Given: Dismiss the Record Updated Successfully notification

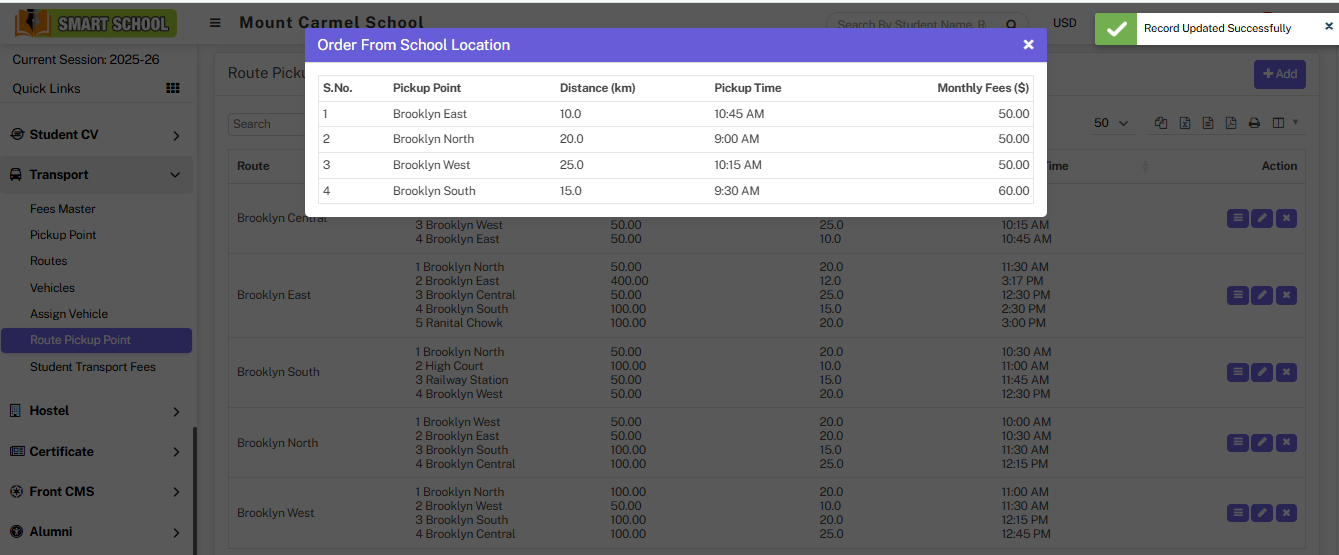Looking at the screenshot, I should [1328, 28].
